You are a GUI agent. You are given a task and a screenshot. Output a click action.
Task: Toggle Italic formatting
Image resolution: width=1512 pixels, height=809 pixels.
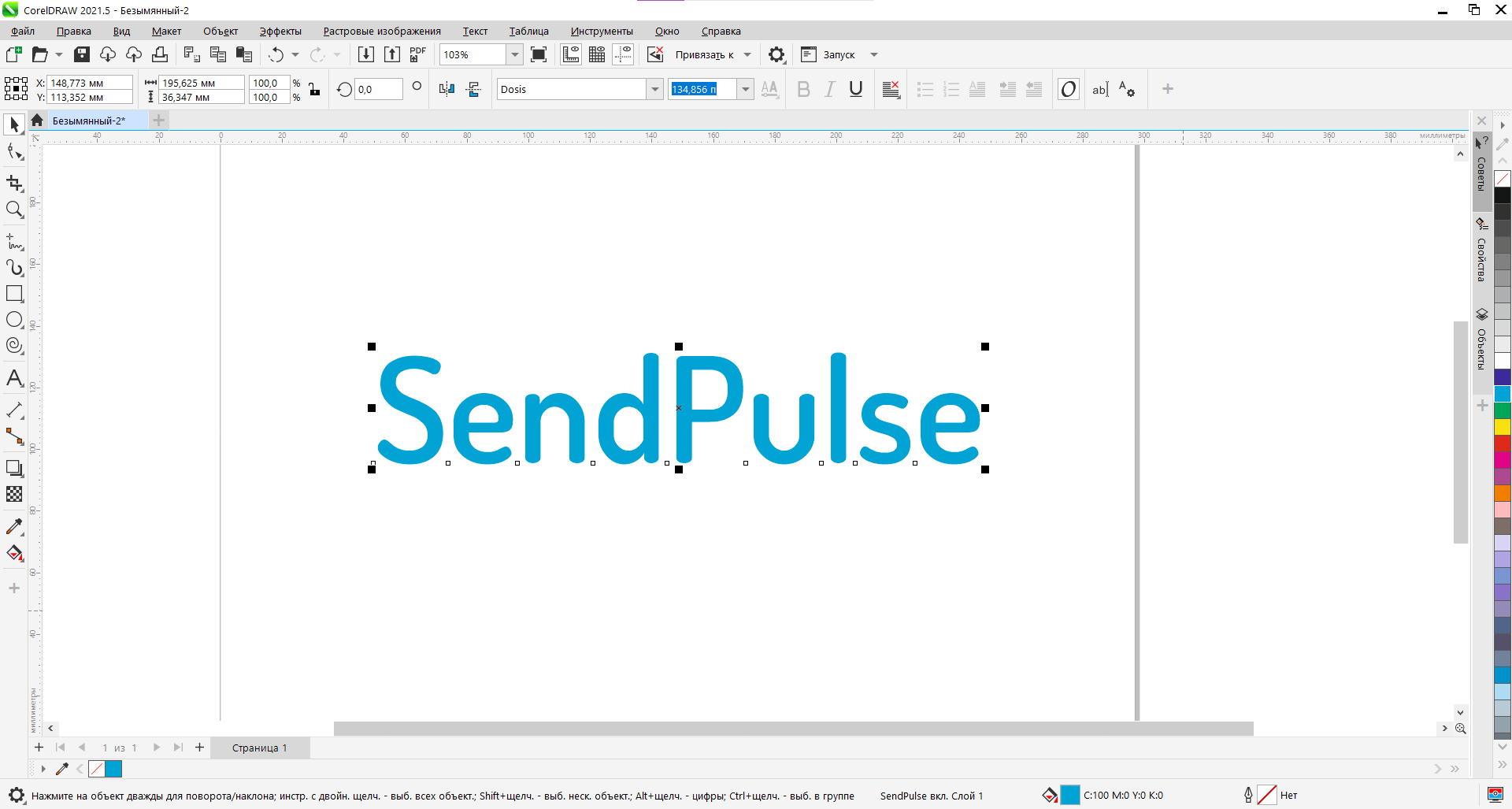[x=830, y=89]
